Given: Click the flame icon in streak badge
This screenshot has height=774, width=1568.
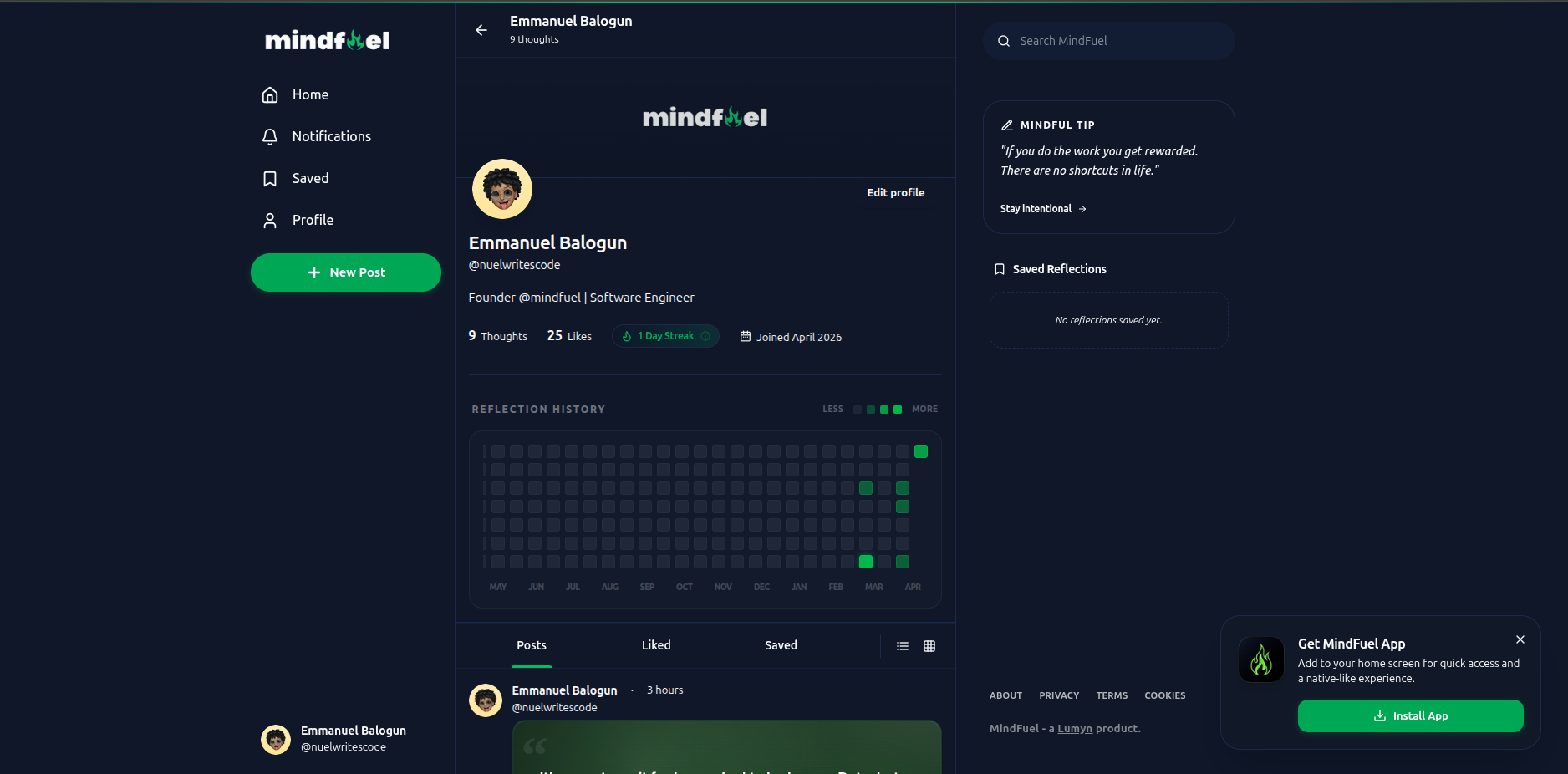Looking at the screenshot, I should click(627, 336).
